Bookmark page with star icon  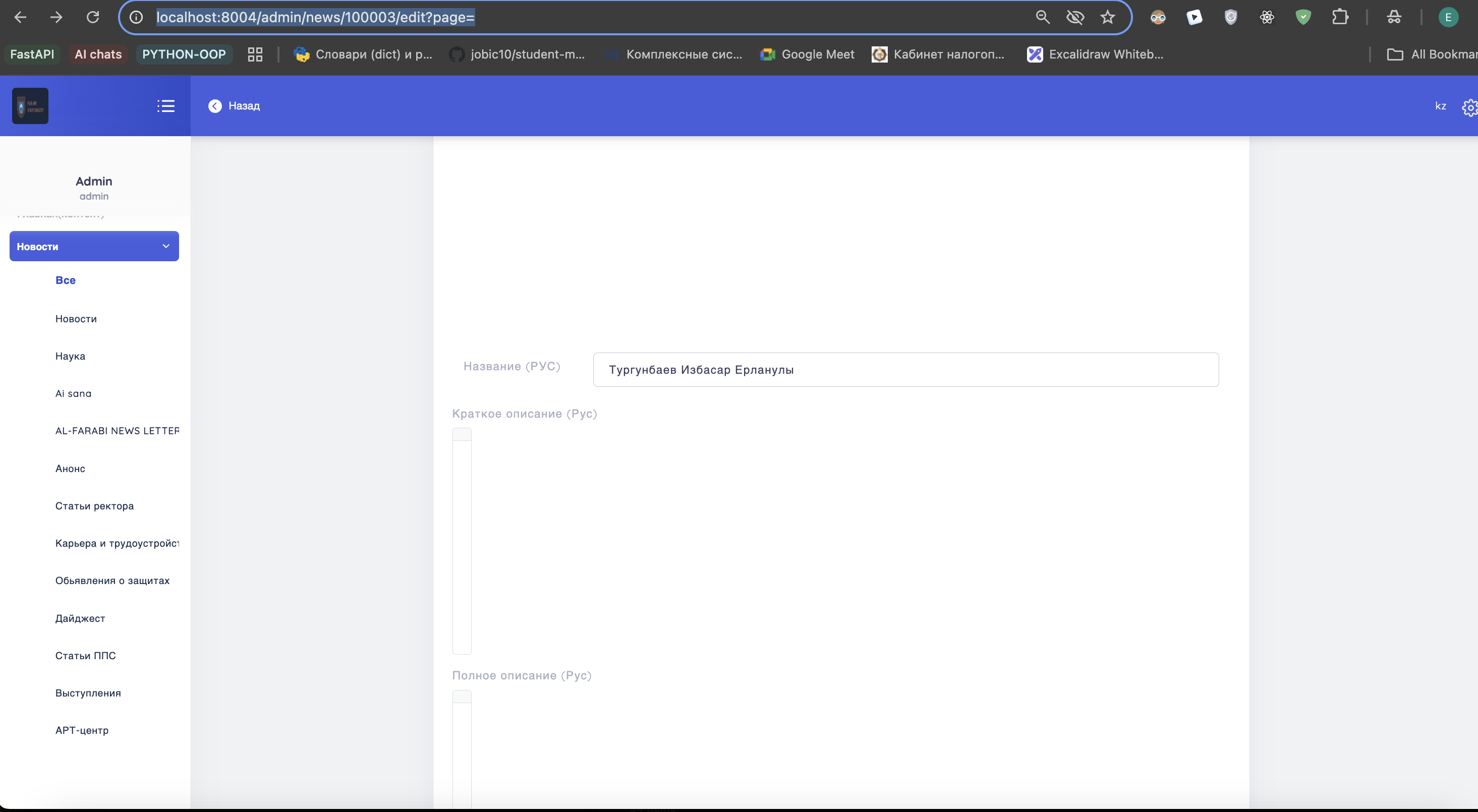1107,17
